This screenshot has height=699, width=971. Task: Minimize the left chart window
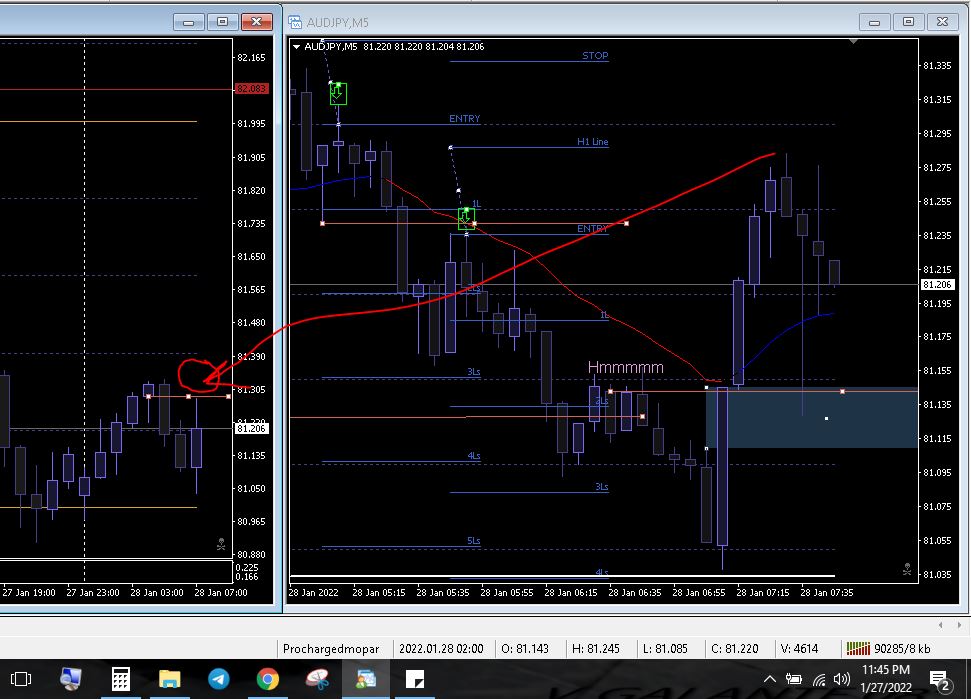click(x=189, y=22)
